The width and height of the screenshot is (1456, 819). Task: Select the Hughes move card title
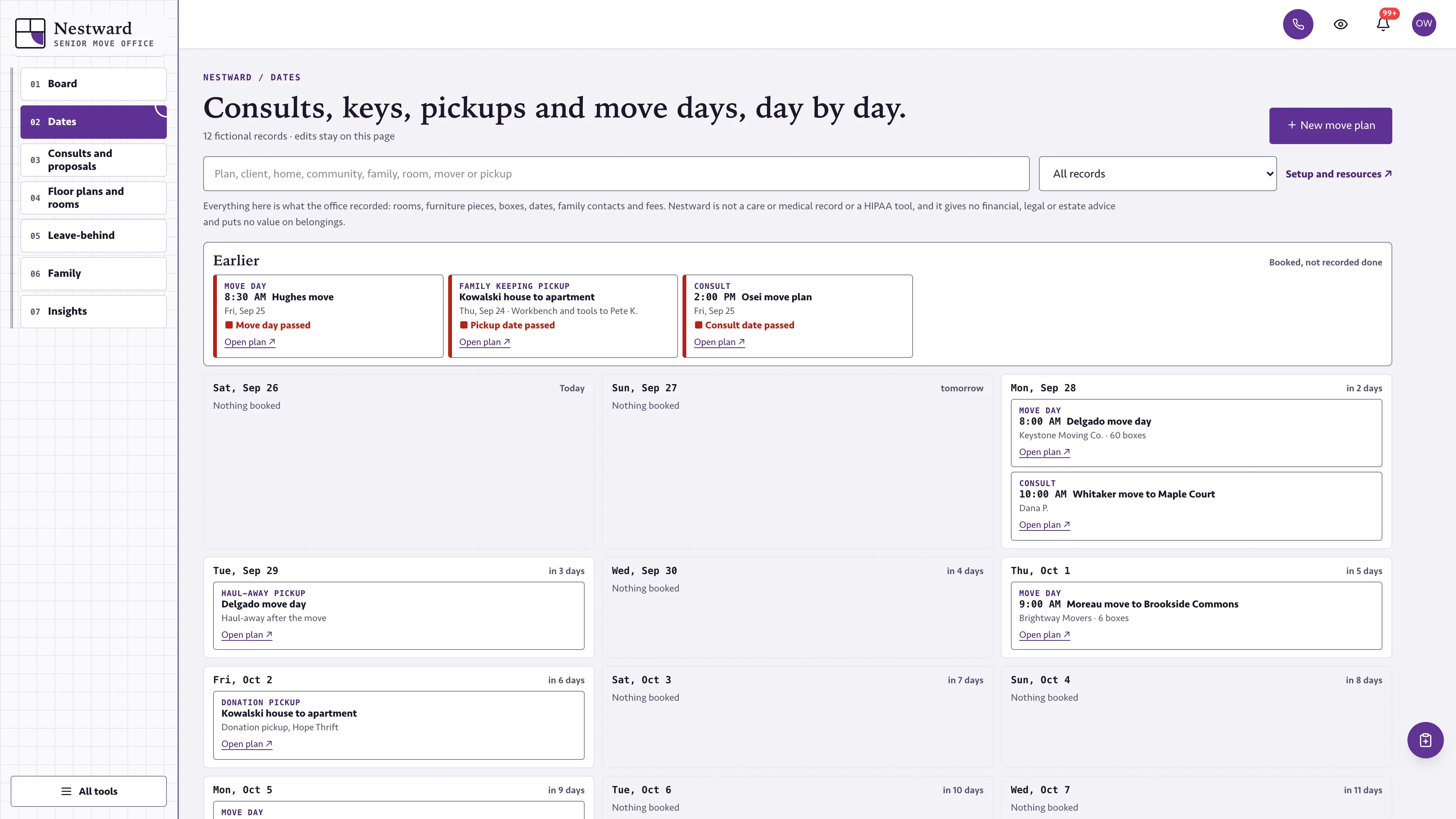tap(303, 297)
